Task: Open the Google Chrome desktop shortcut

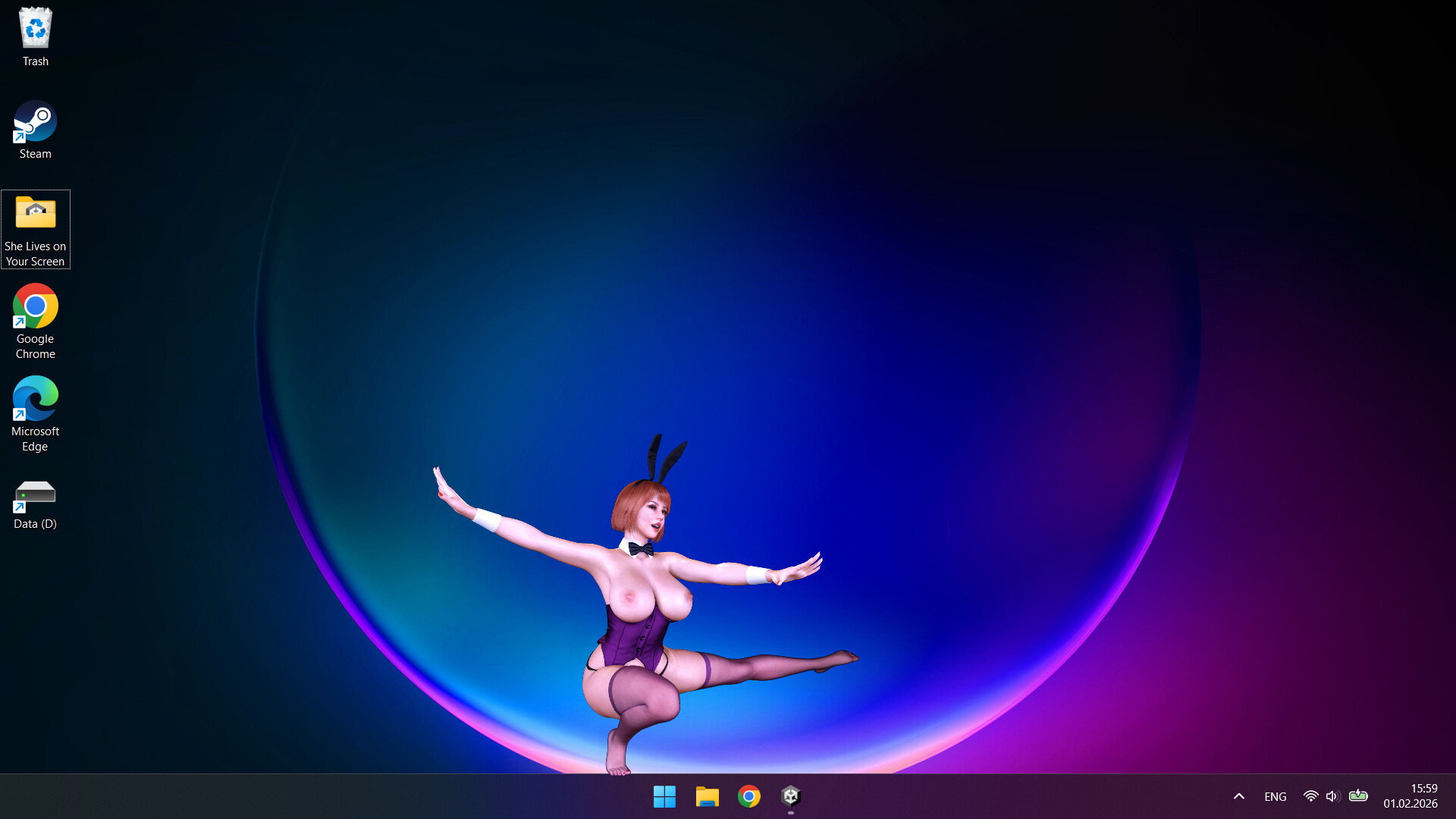Action: tap(35, 307)
